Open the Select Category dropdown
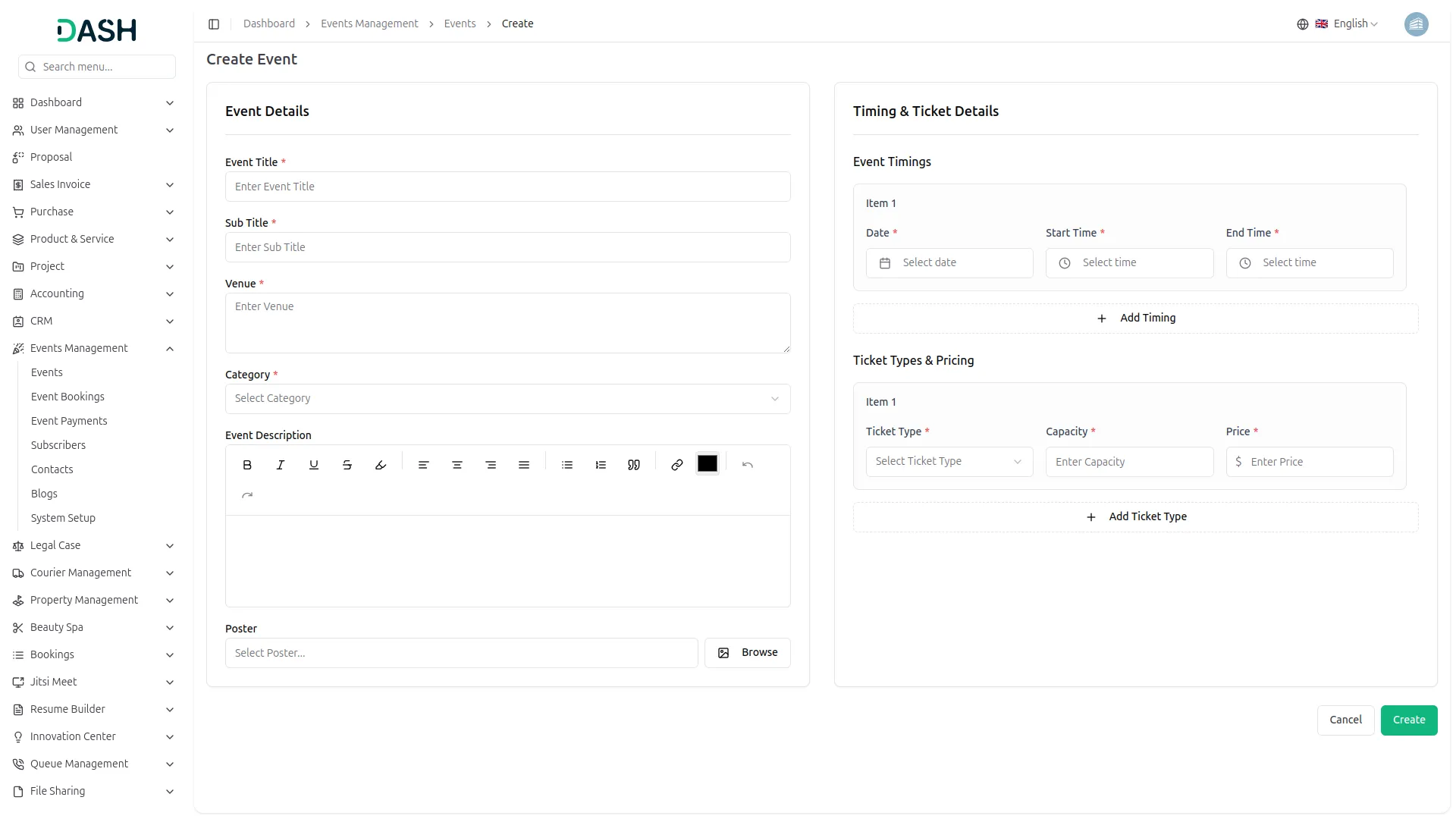The height and width of the screenshot is (819, 1456). [x=507, y=399]
